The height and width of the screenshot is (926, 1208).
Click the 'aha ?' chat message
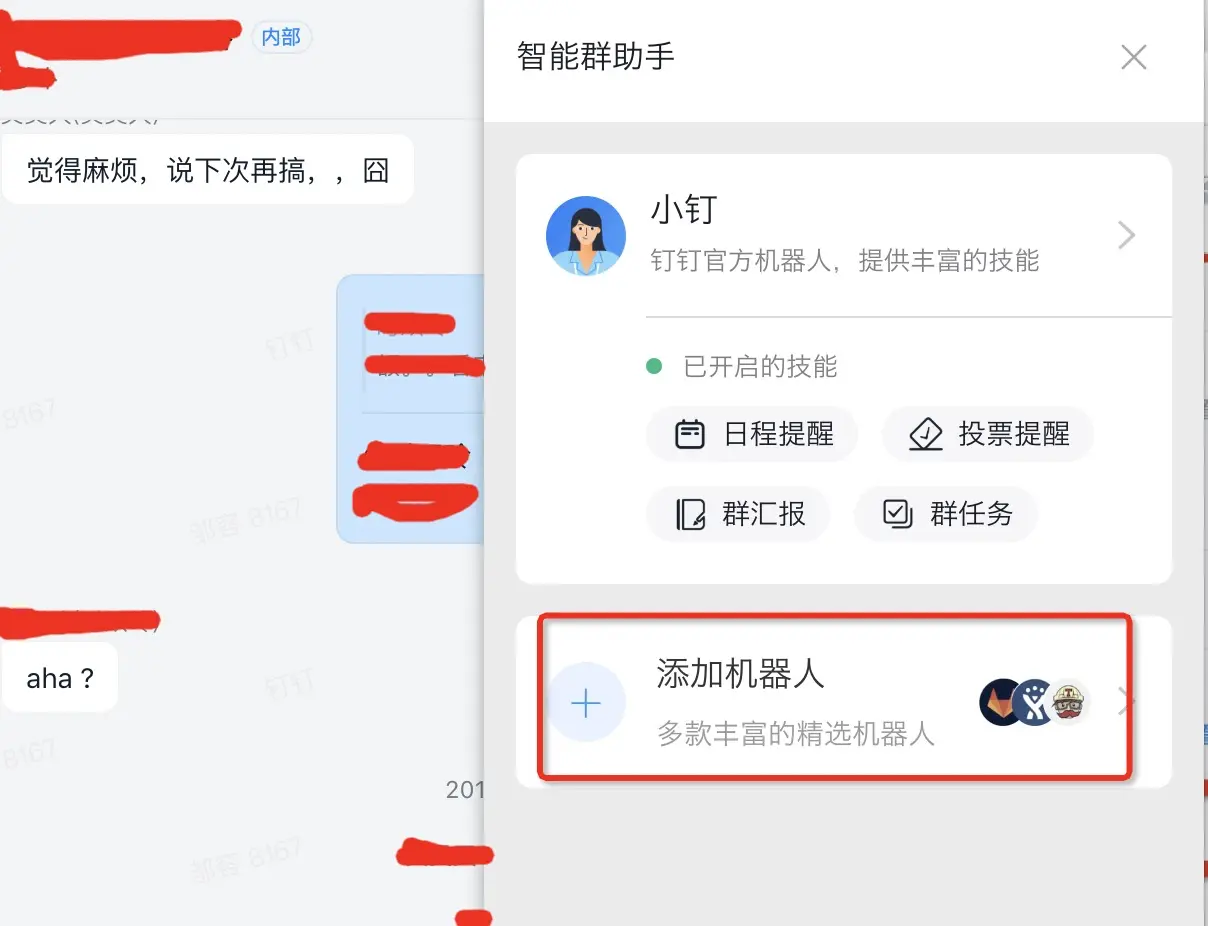[60, 679]
